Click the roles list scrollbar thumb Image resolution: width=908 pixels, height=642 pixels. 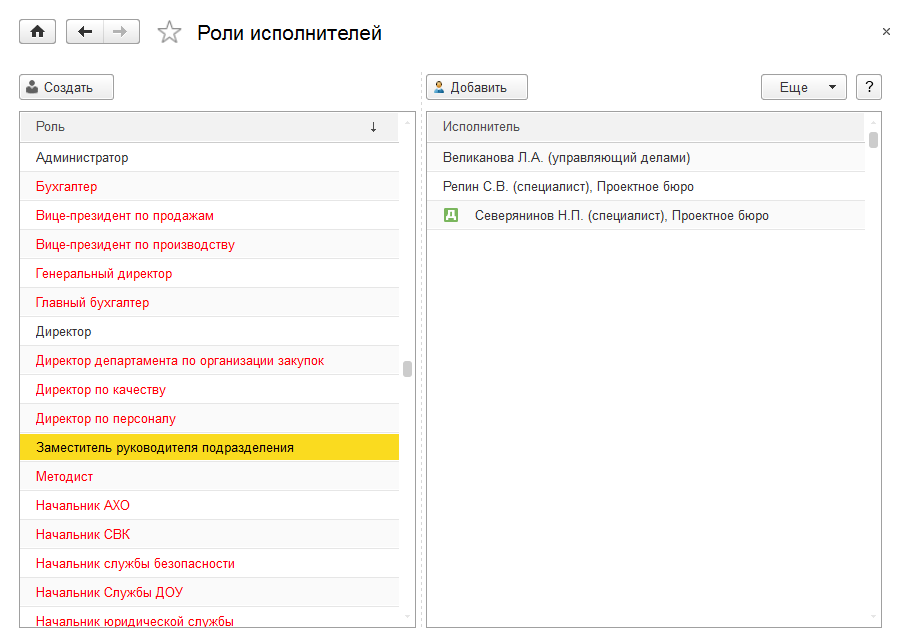407,369
